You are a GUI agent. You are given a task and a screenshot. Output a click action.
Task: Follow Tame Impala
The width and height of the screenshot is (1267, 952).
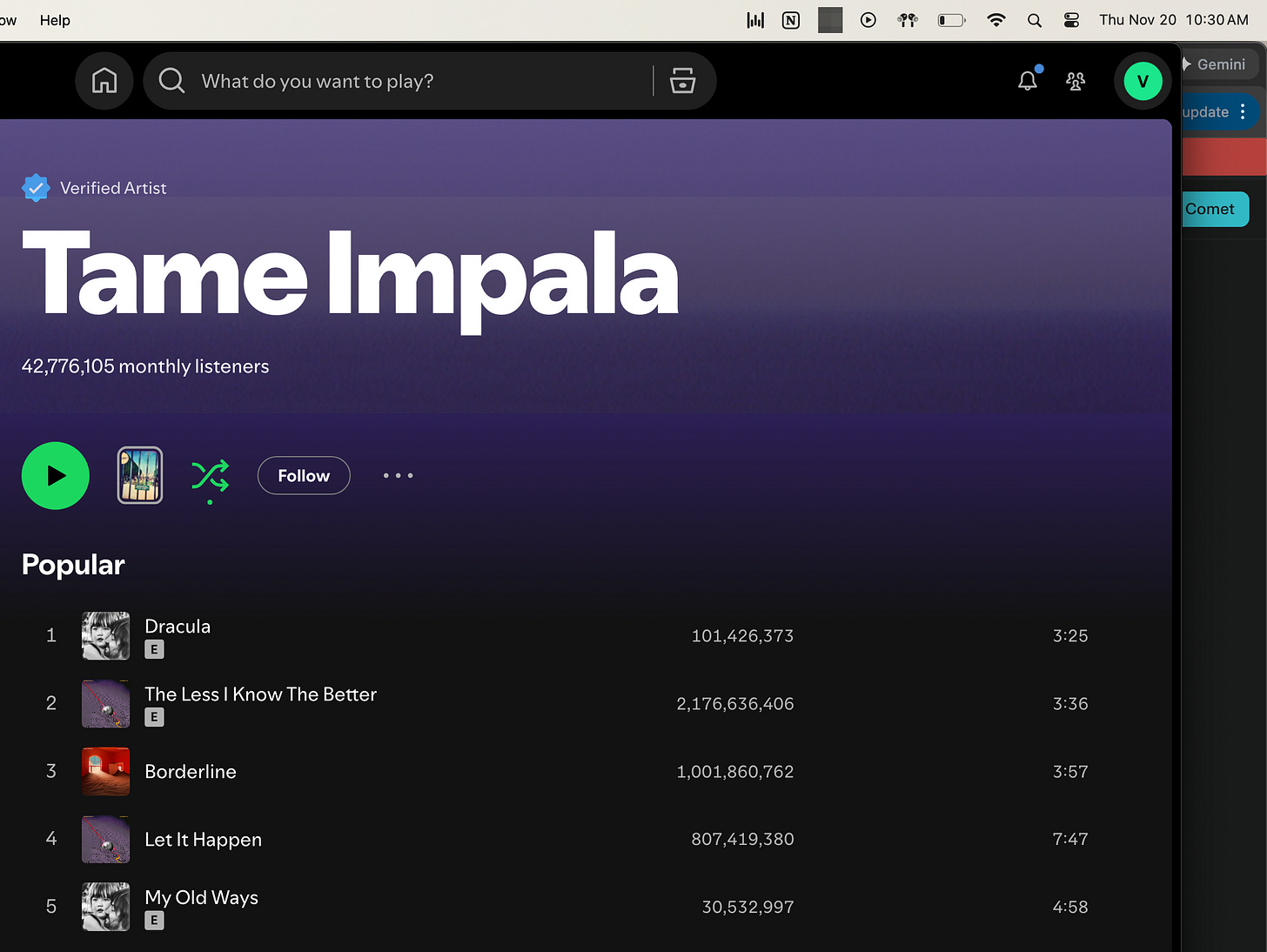[304, 475]
